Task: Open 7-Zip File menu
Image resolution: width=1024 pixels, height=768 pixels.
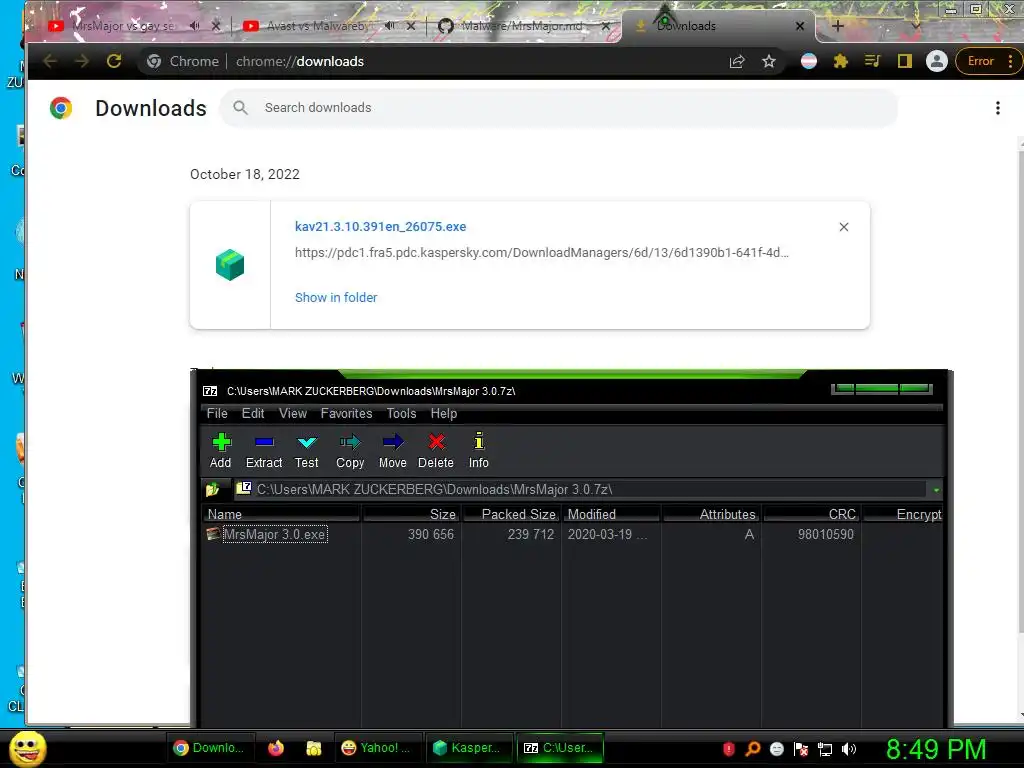Action: click(217, 413)
